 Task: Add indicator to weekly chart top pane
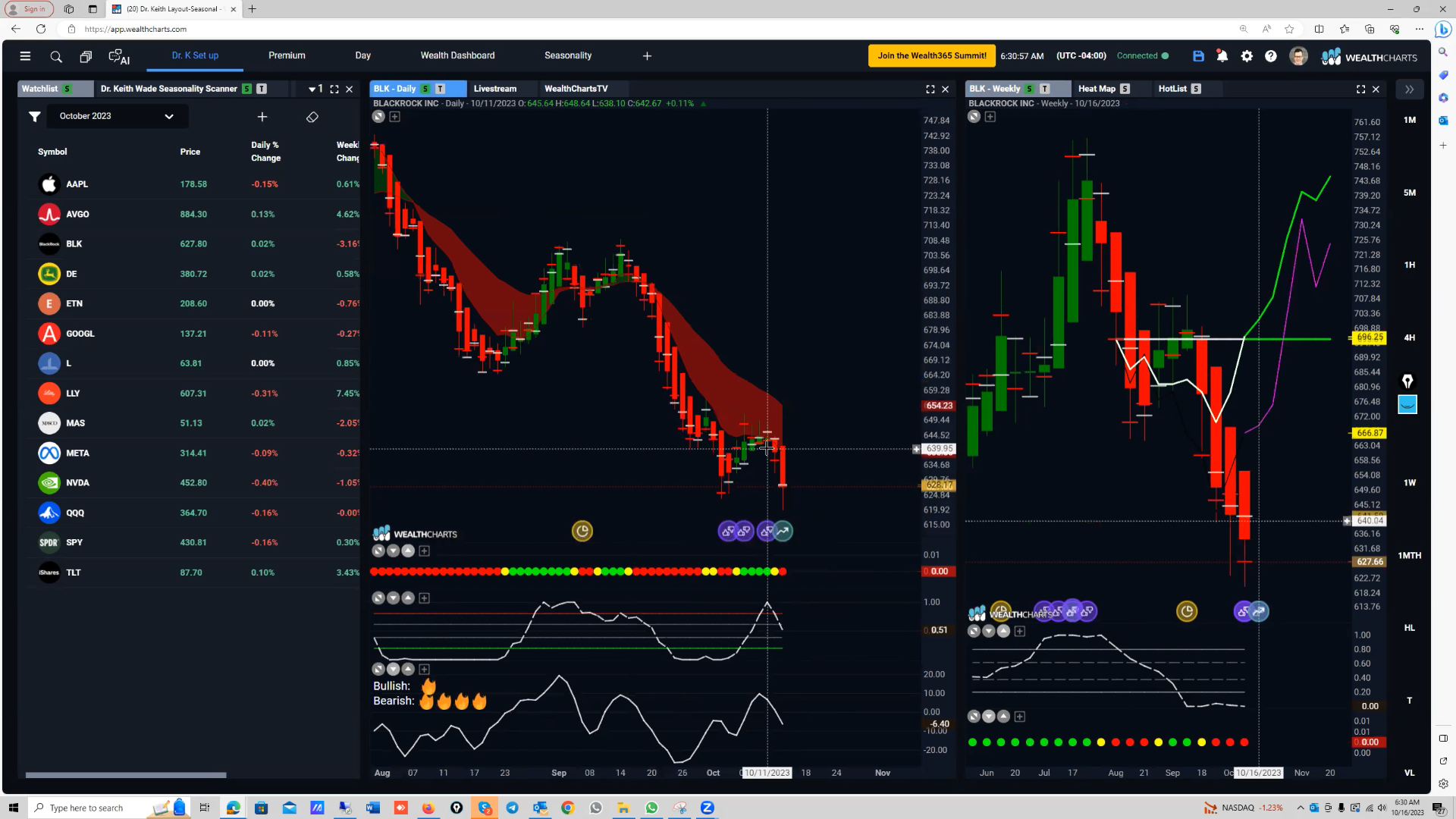[x=990, y=117]
